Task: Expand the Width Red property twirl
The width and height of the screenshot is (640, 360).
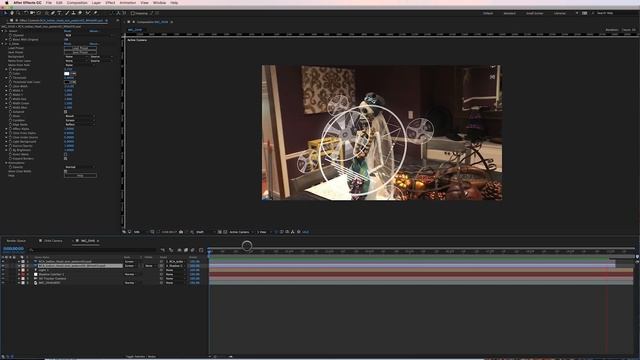Action: [6, 99]
